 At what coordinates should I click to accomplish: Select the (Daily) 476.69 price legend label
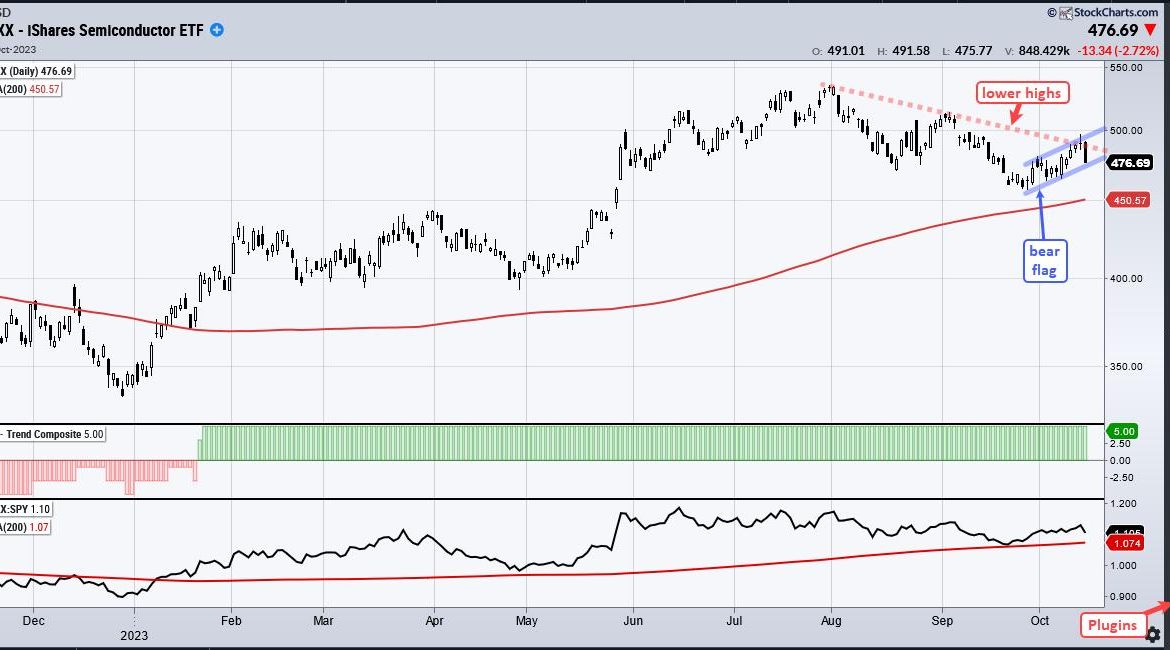[37, 72]
